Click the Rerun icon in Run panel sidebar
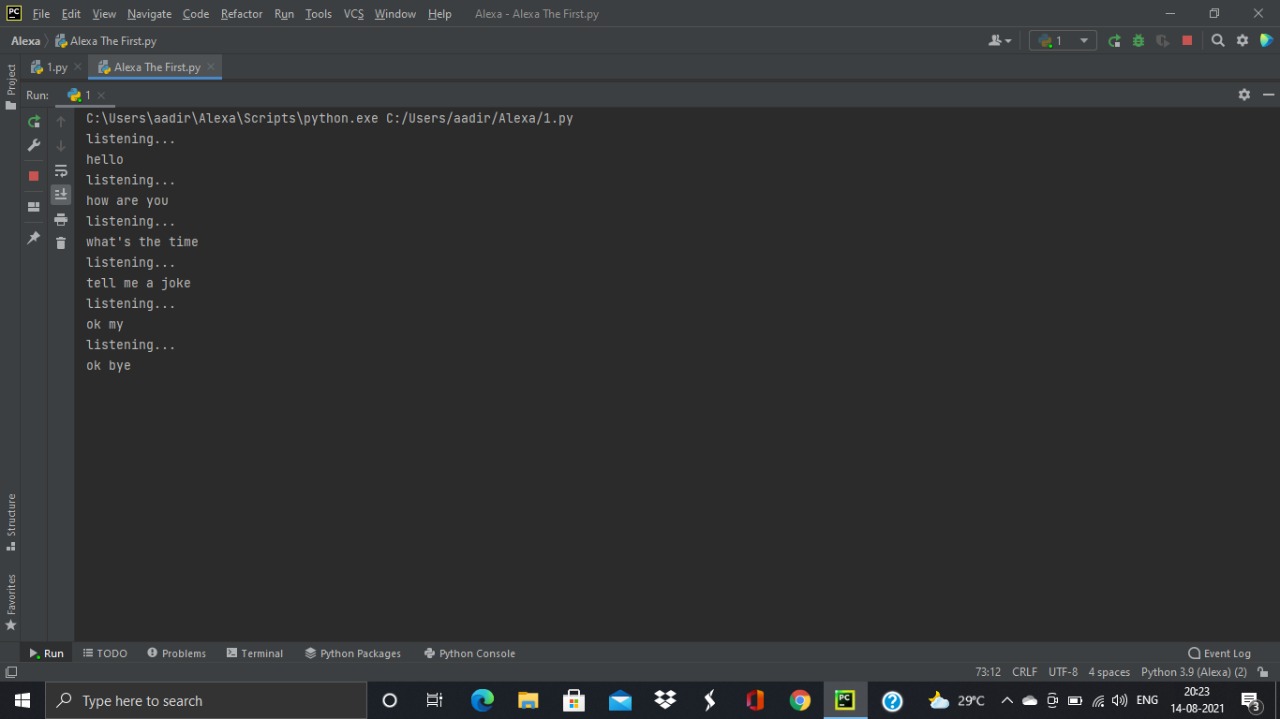Image resolution: width=1280 pixels, height=719 pixels. pos(34,121)
